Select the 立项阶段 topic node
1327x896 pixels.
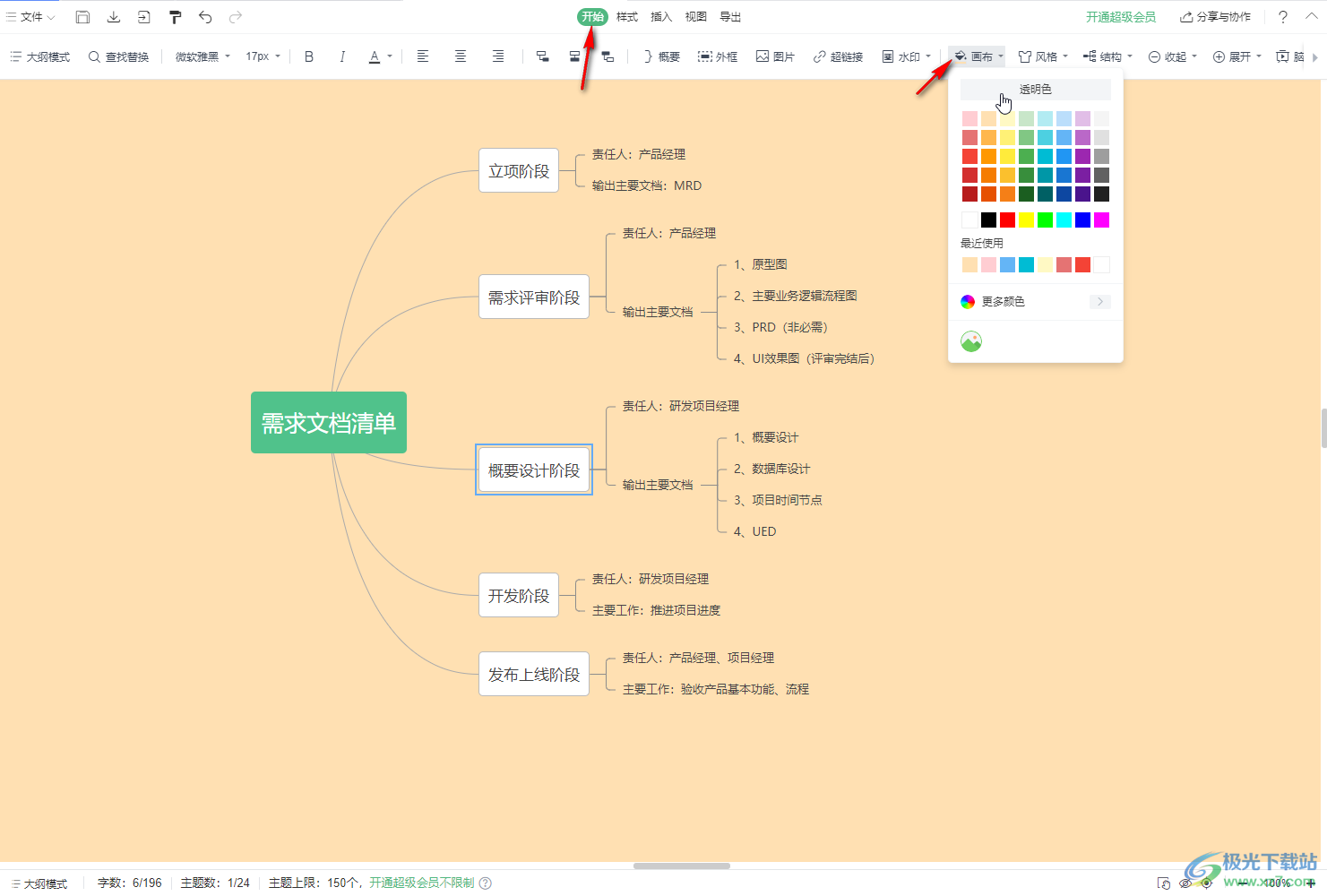(519, 170)
